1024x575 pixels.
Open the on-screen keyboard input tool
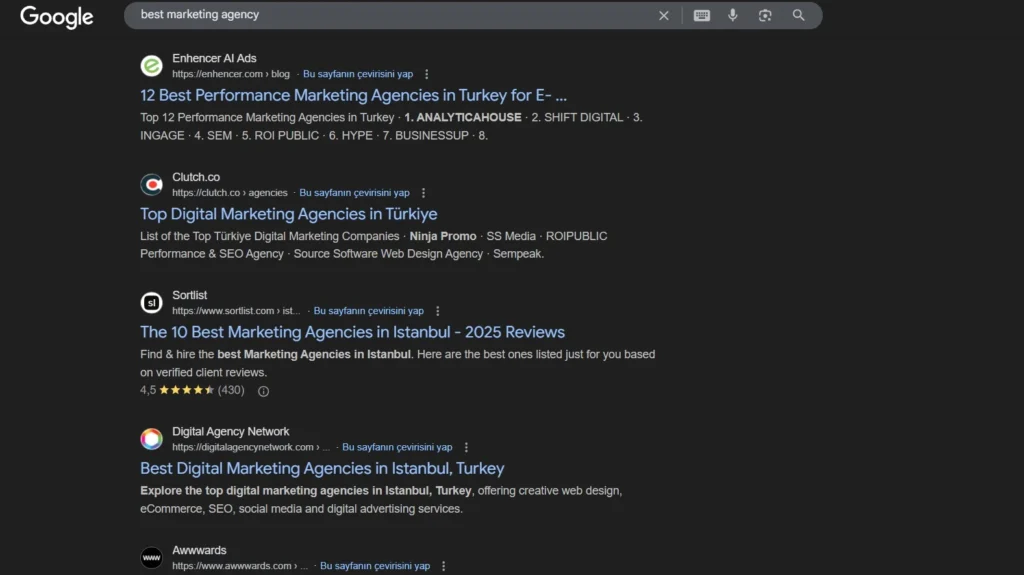pos(701,15)
